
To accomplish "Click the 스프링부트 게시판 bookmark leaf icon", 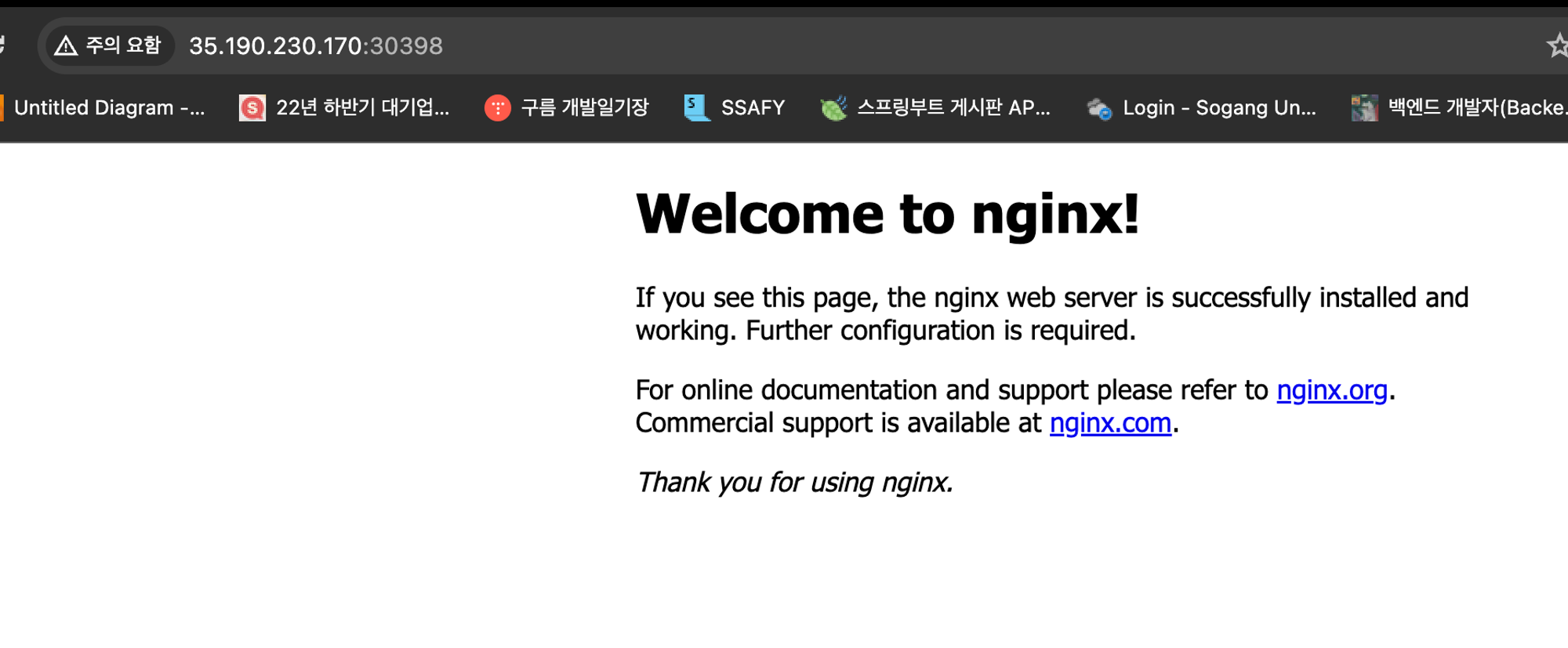I will coord(833,107).
